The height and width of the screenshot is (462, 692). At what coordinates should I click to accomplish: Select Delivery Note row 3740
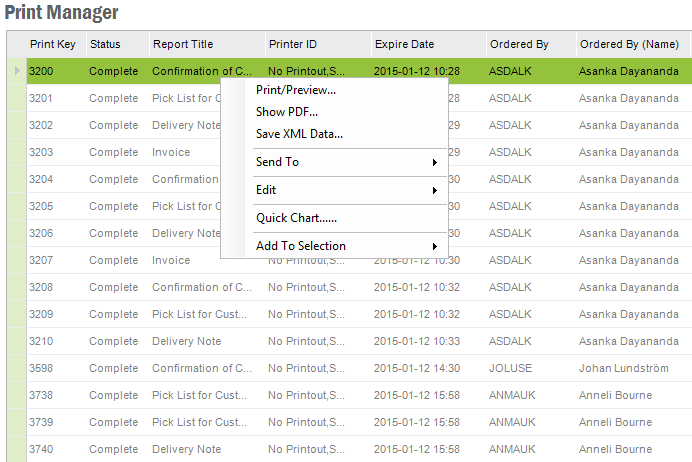click(186, 449)
